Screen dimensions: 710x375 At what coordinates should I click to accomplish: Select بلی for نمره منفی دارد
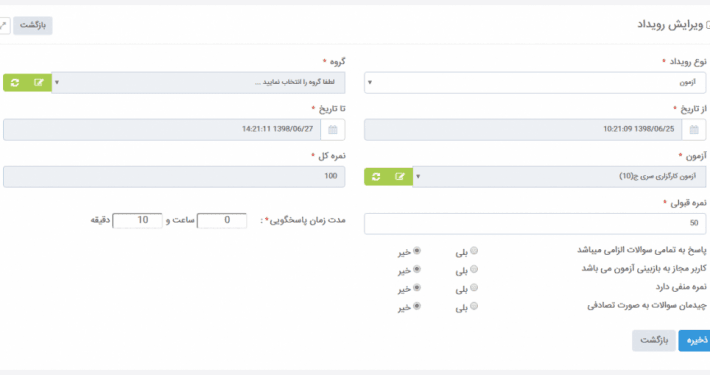point(474,288)
